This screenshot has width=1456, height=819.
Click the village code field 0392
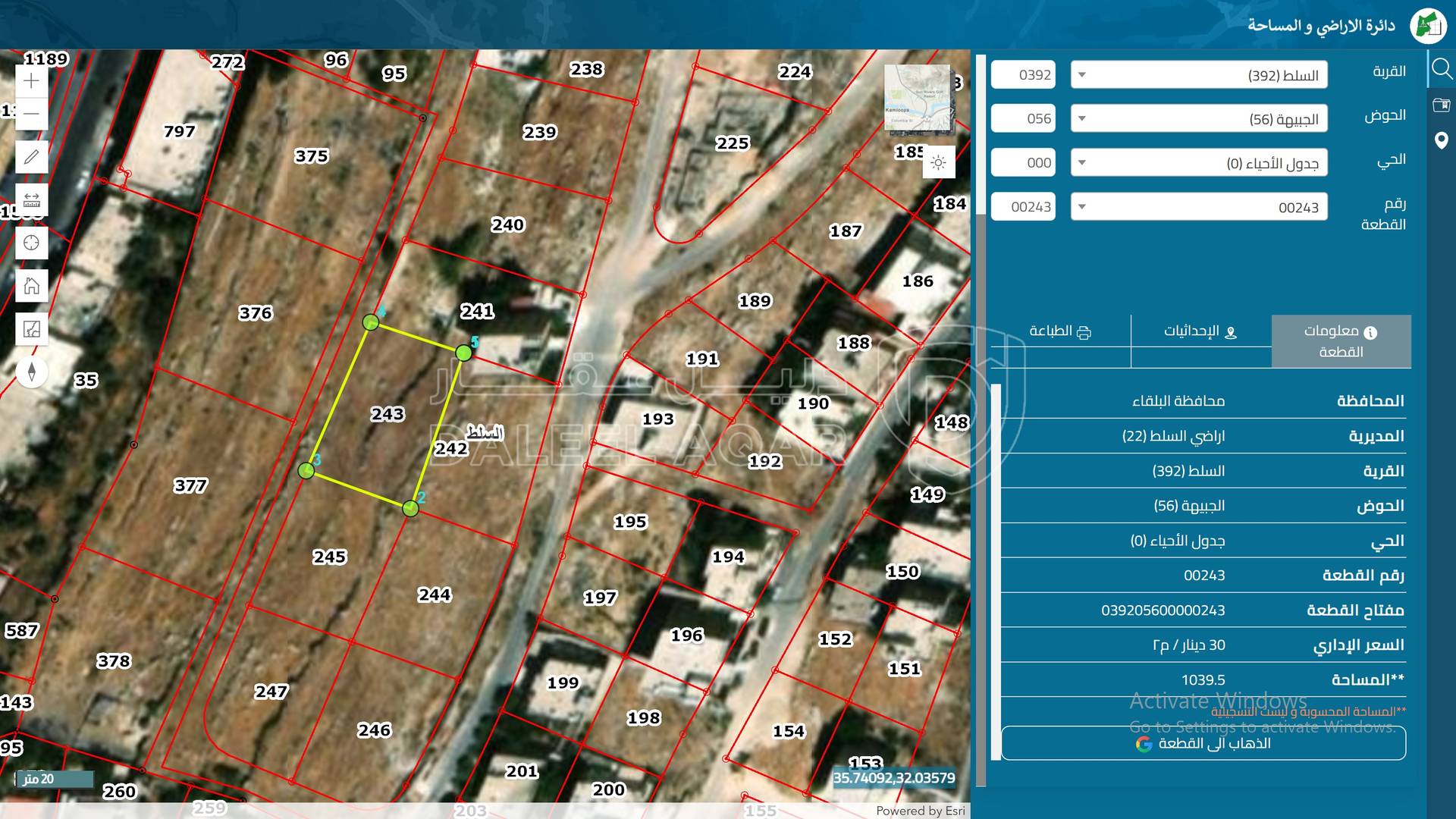coord(1023,75)
